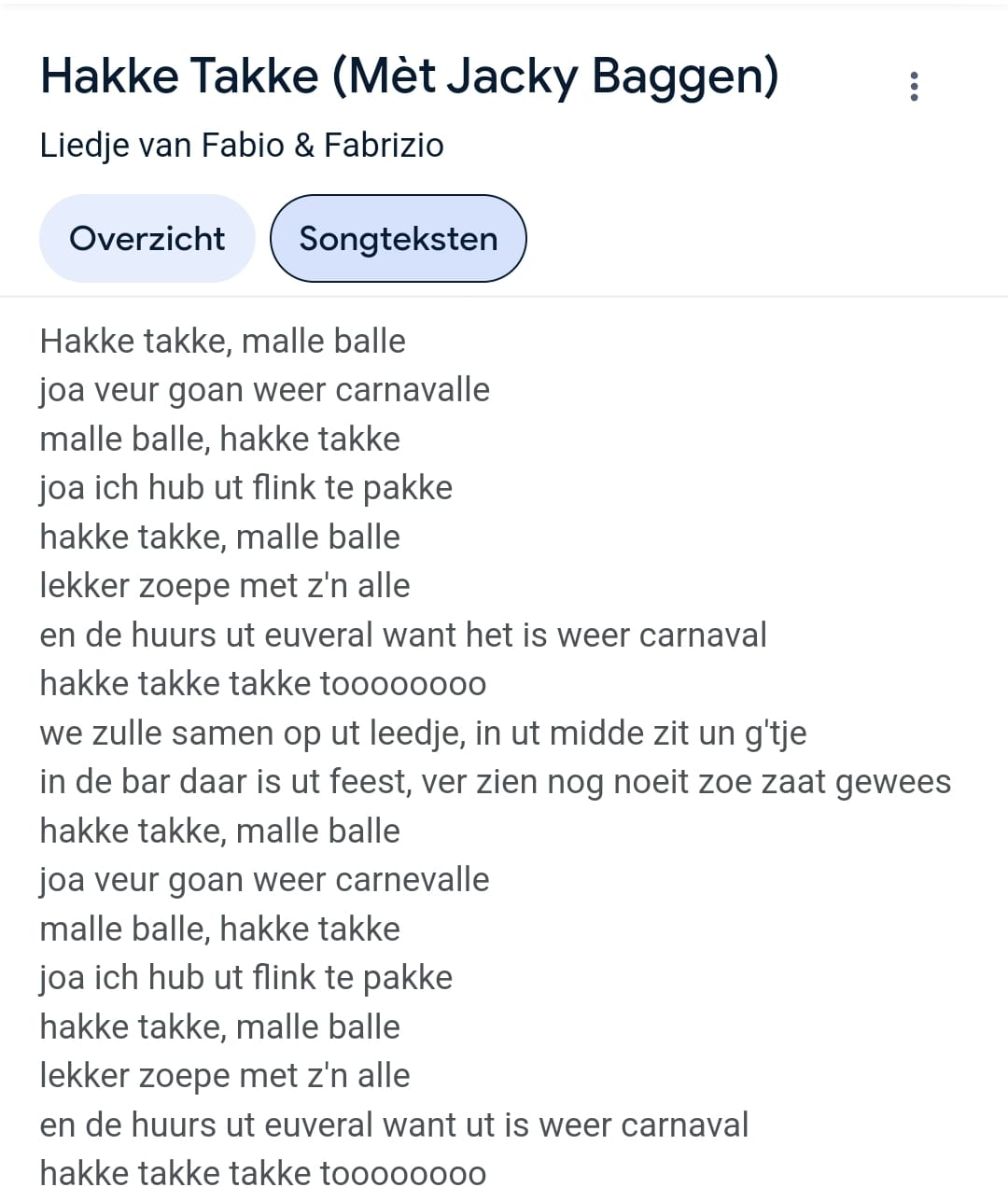1008x1201 pixels.
Task: Click the first 'malle balle, hakke takke' lyric line
Action: (220, 440)
